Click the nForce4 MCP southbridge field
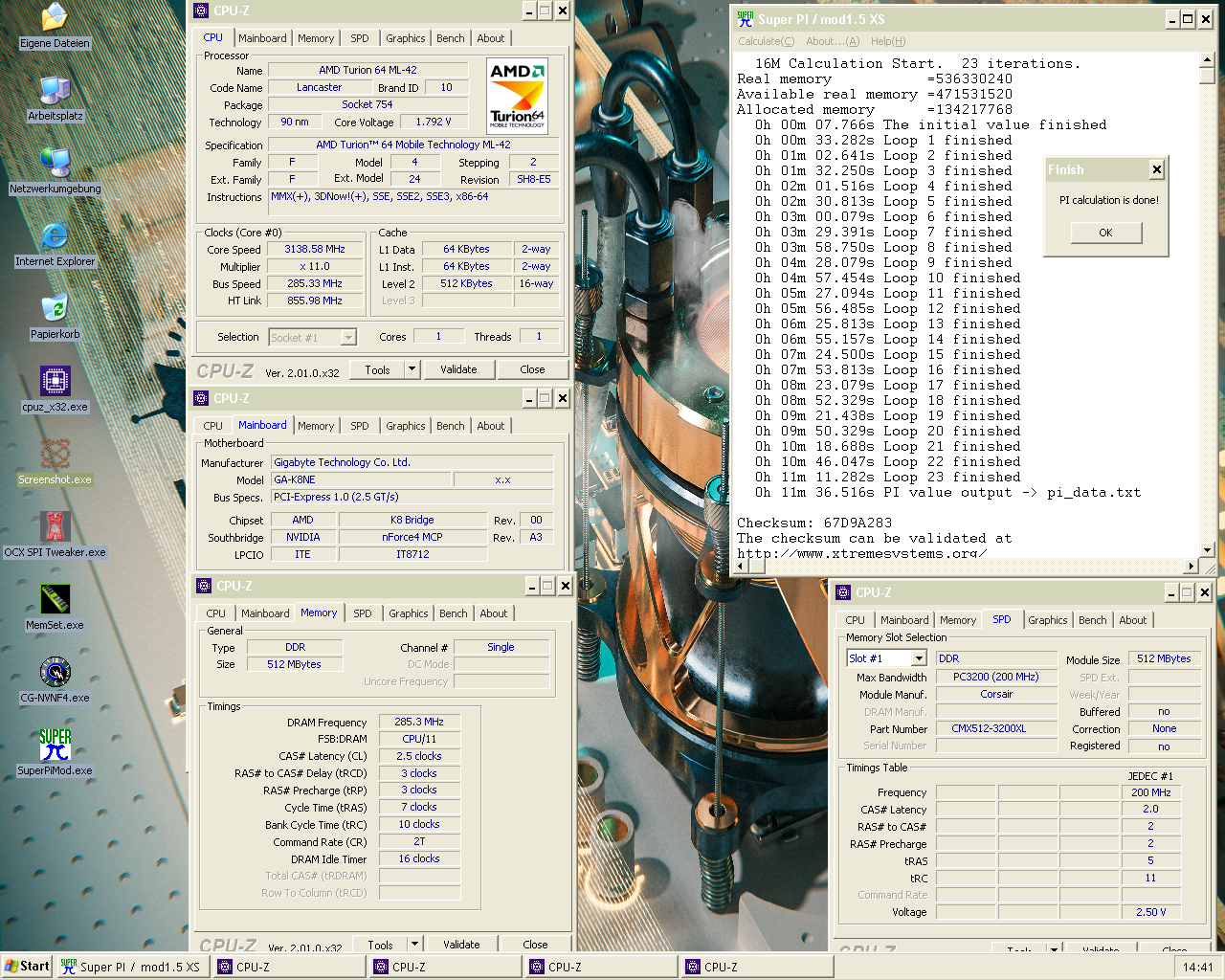Screen dimensions: 1225x980 tap(412, 537)
